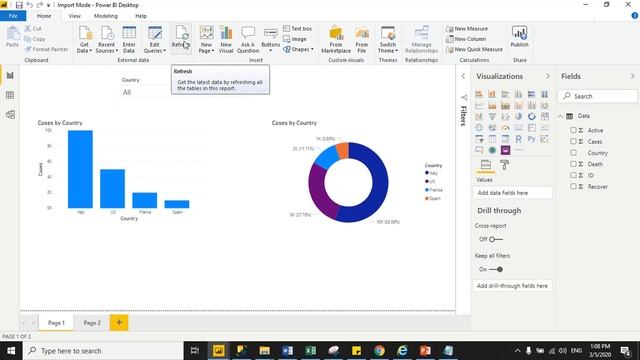Viewport: 640px width, 360px height.
Task: Click From Marketplace custom visuals
Action: tap(336, 40)
